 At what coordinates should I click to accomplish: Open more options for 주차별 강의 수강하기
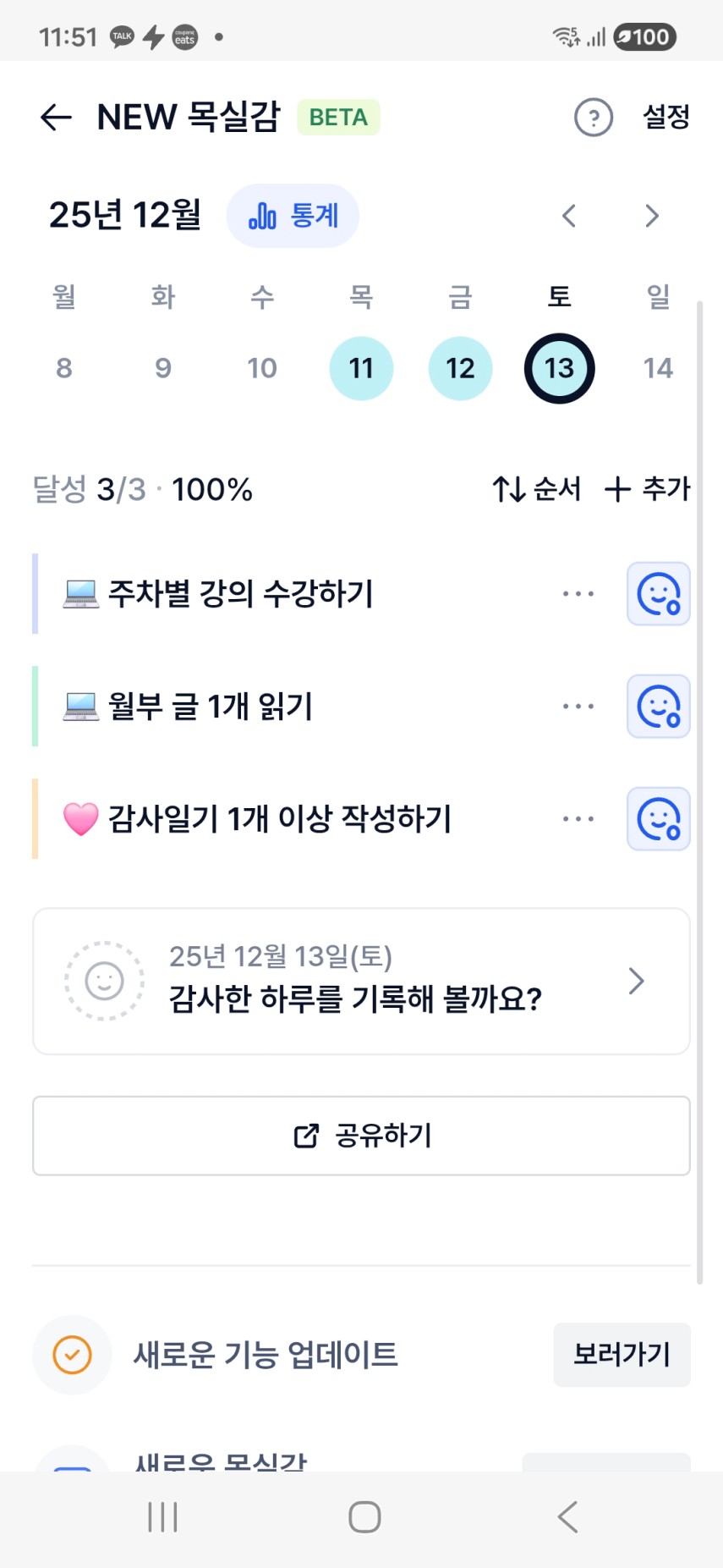click(x=578, y=594)
